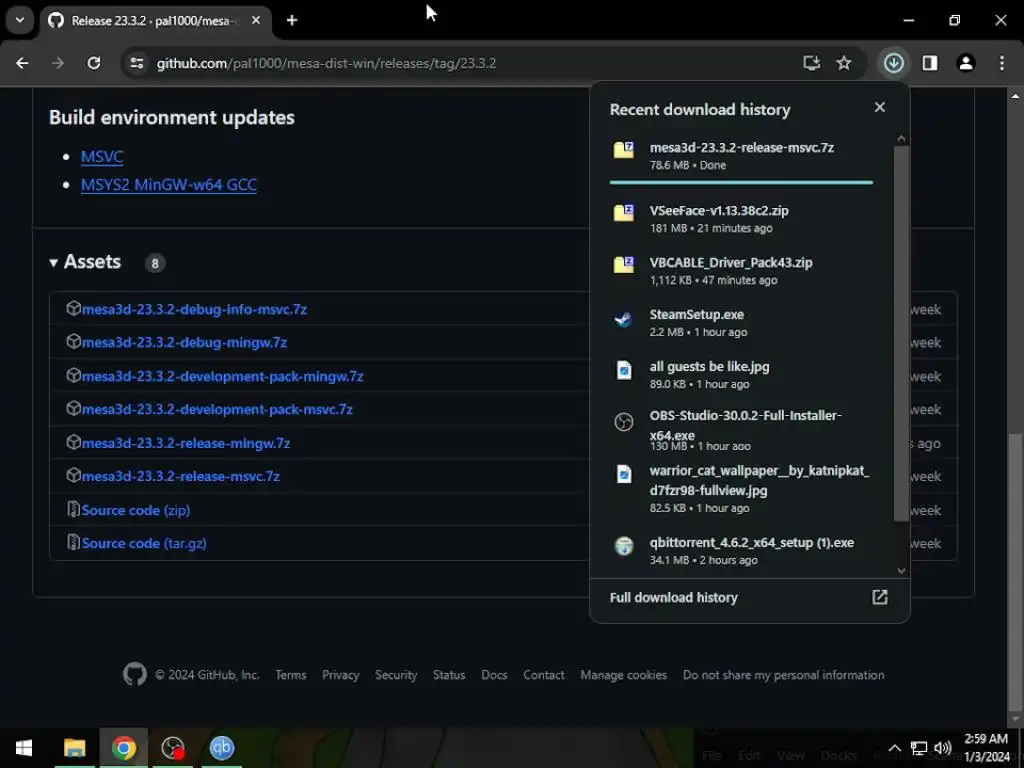Download mesa3d-23.3.2-release-msvc.7z from Assets list

click(180, 476)
